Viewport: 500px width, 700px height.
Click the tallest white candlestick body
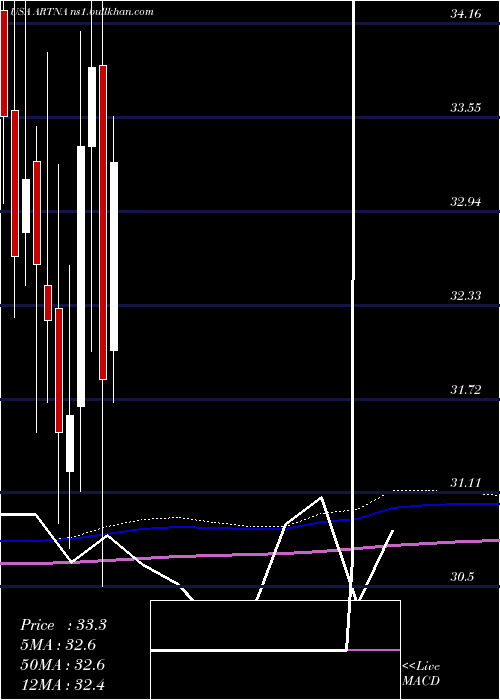tap(81, 276)
